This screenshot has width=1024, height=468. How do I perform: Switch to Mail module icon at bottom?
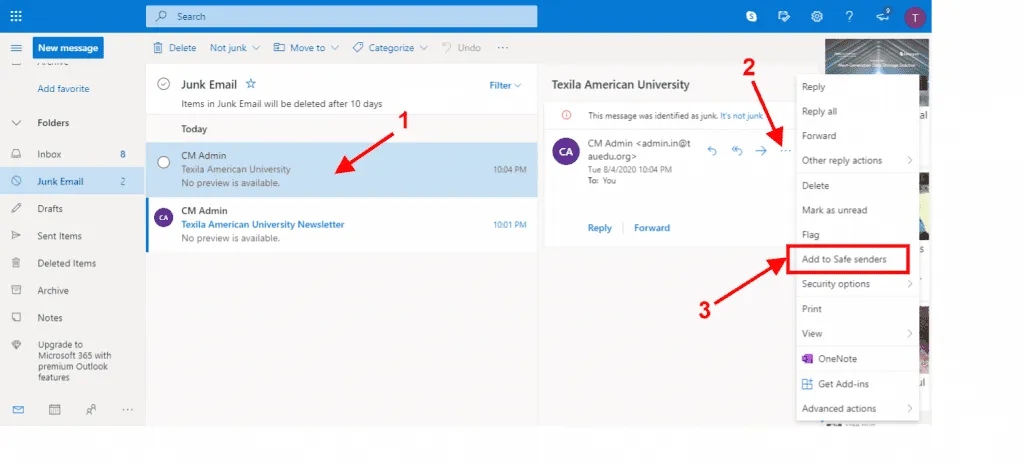point(18,409)
